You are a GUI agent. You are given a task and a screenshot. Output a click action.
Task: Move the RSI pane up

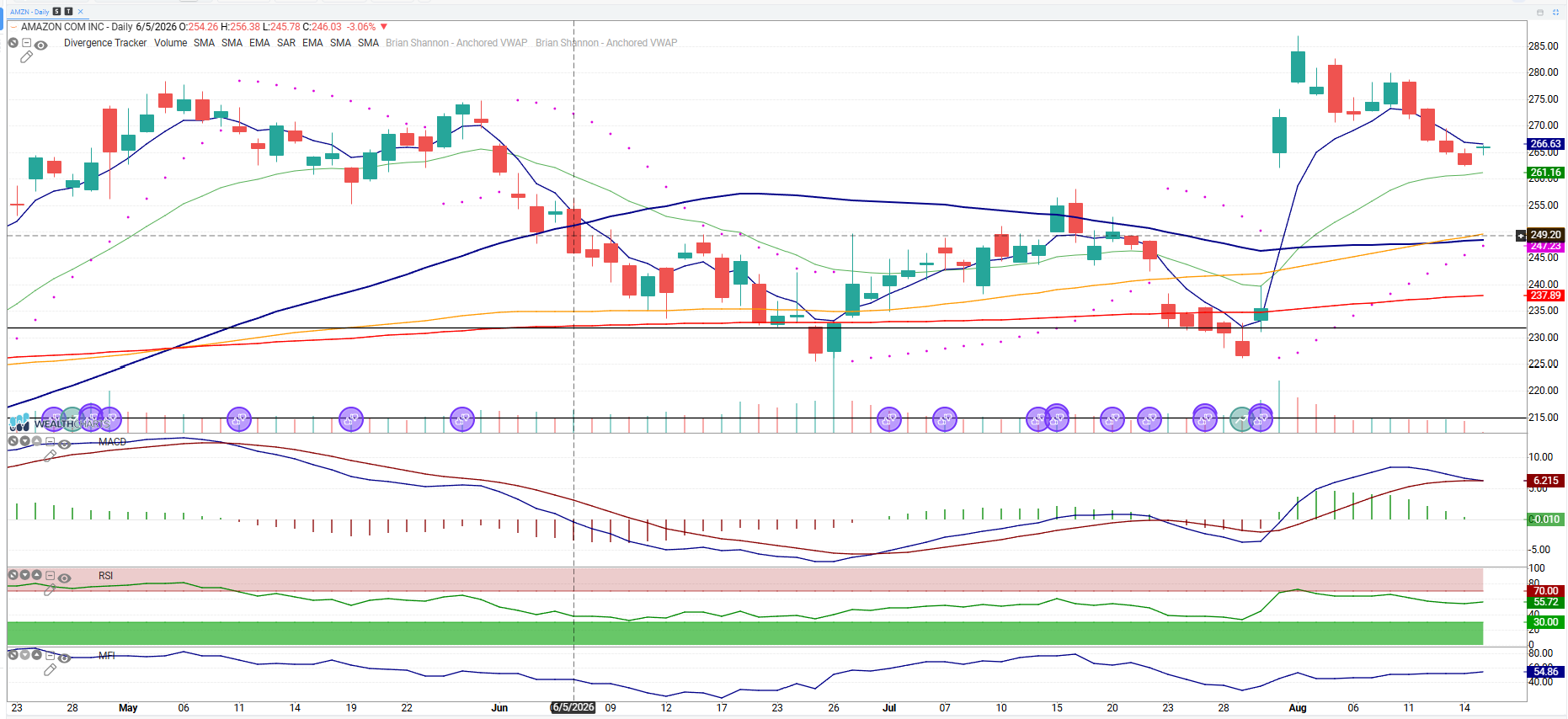click(36, 575)
